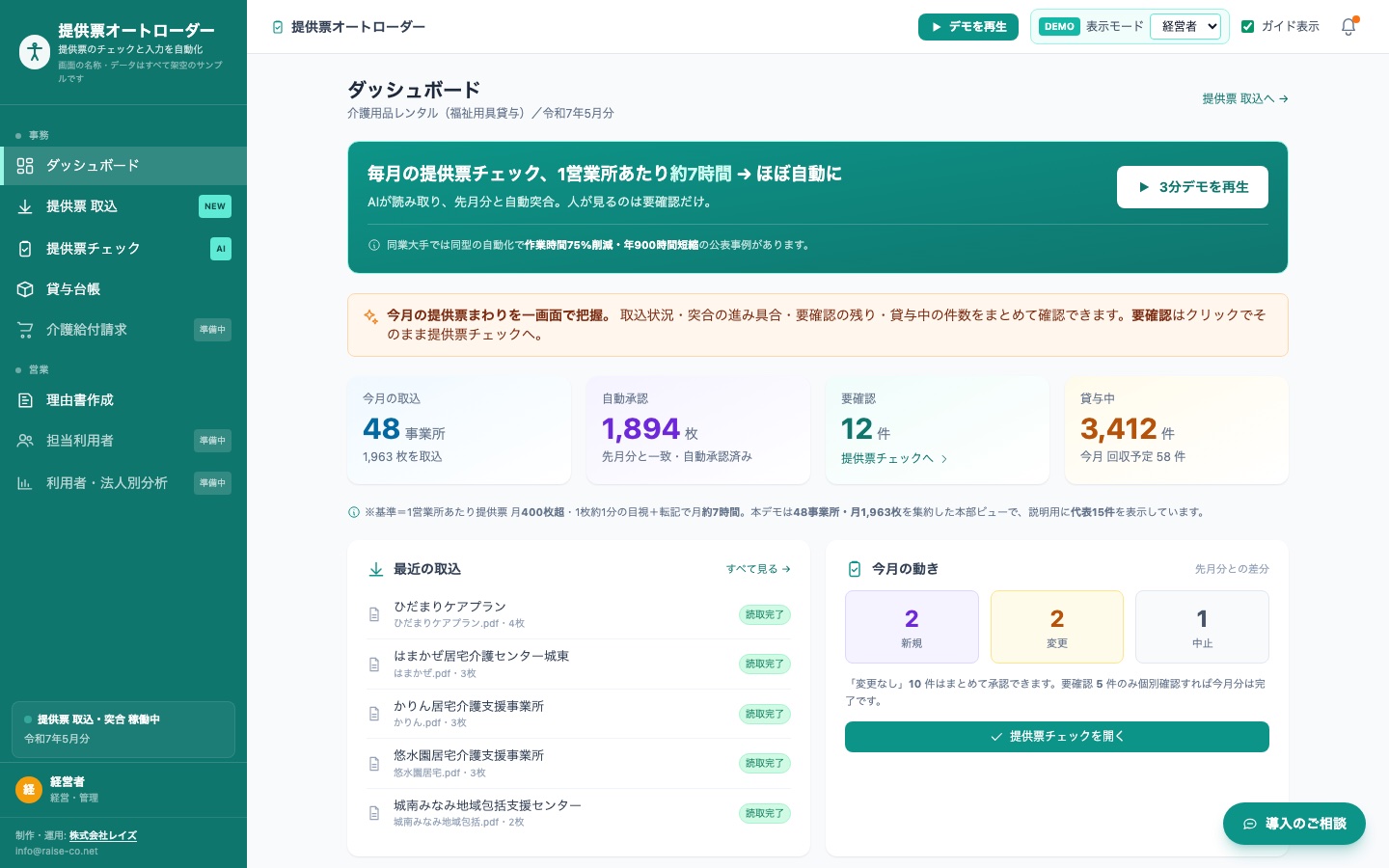
Task: Open the 表示モード 経営者 dropdown
Action: pos(1185,27)
